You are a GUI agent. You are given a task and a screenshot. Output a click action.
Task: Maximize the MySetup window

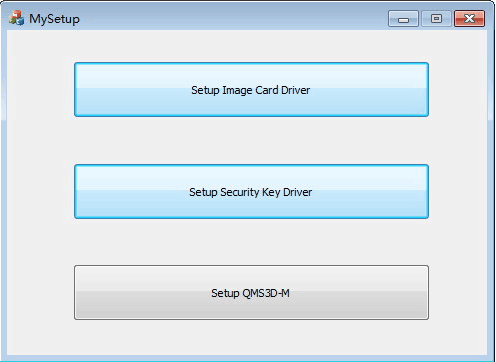pyautogui.click(x=436, y=18)
